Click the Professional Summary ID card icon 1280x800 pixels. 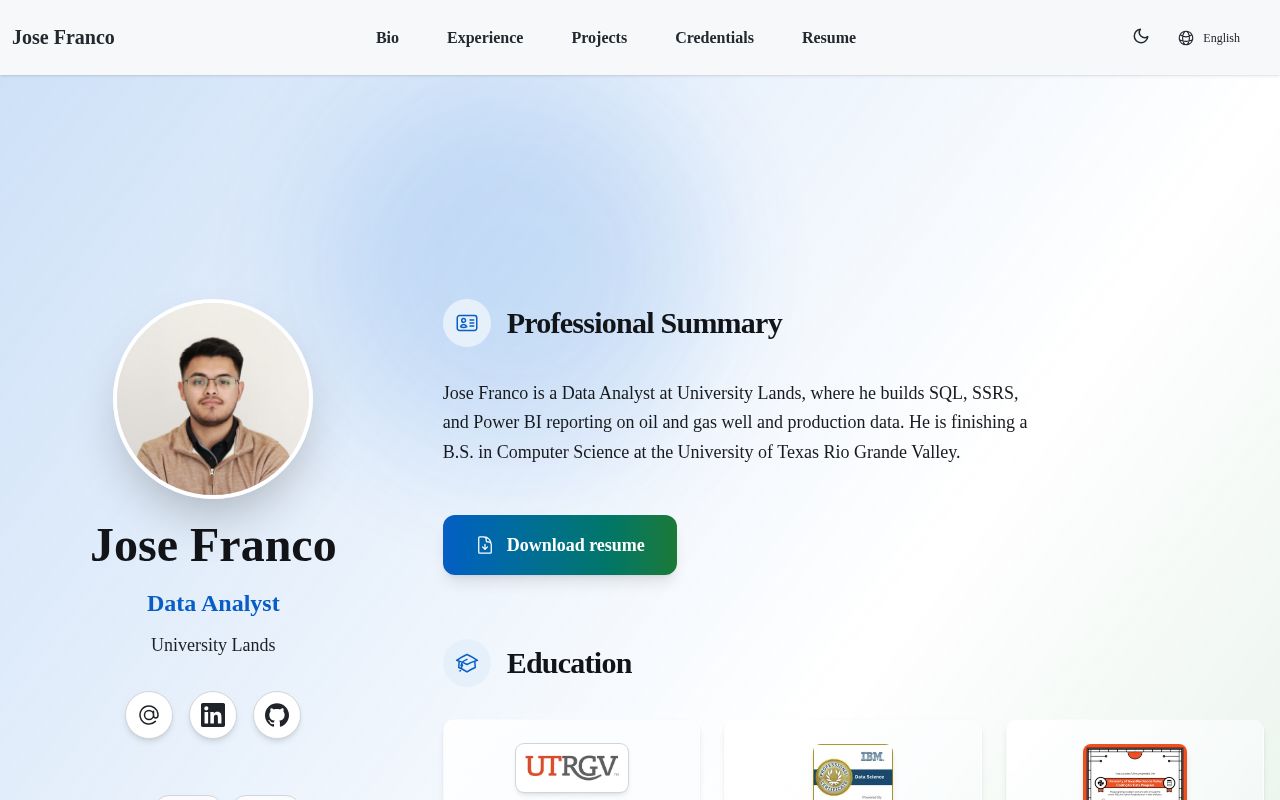[467, 323]
